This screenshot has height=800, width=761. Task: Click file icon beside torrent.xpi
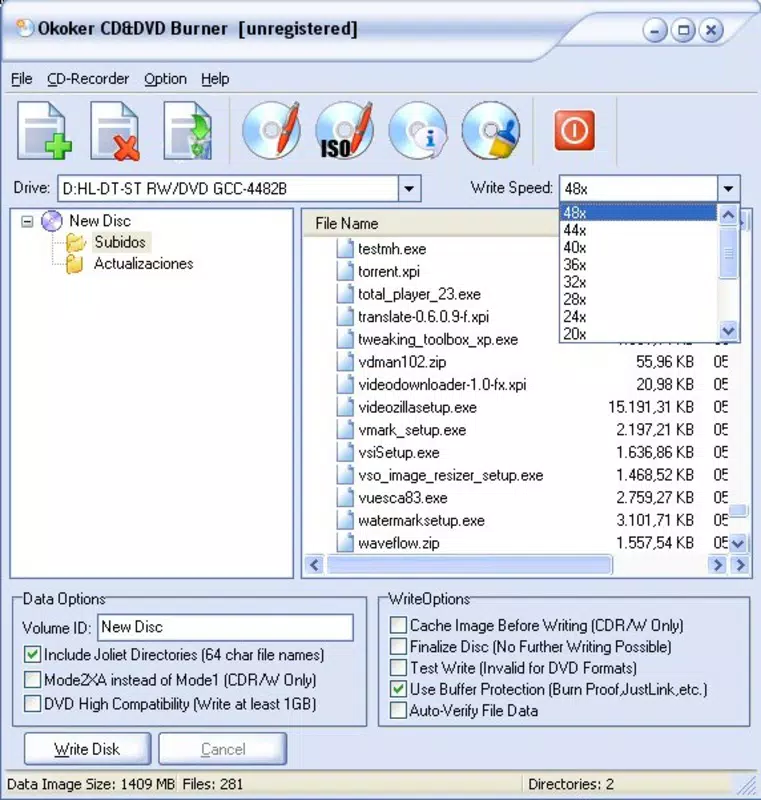(345, 271)
